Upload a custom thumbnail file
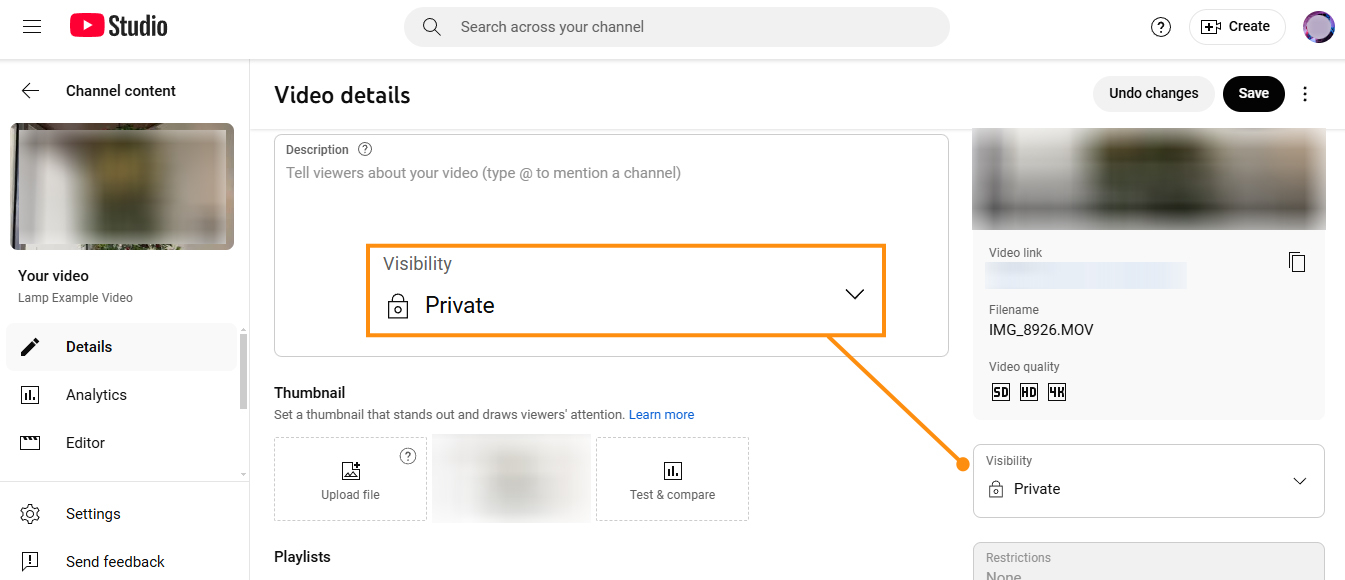The height and width of the screenshot is (580, 1345). pos(350,478)
